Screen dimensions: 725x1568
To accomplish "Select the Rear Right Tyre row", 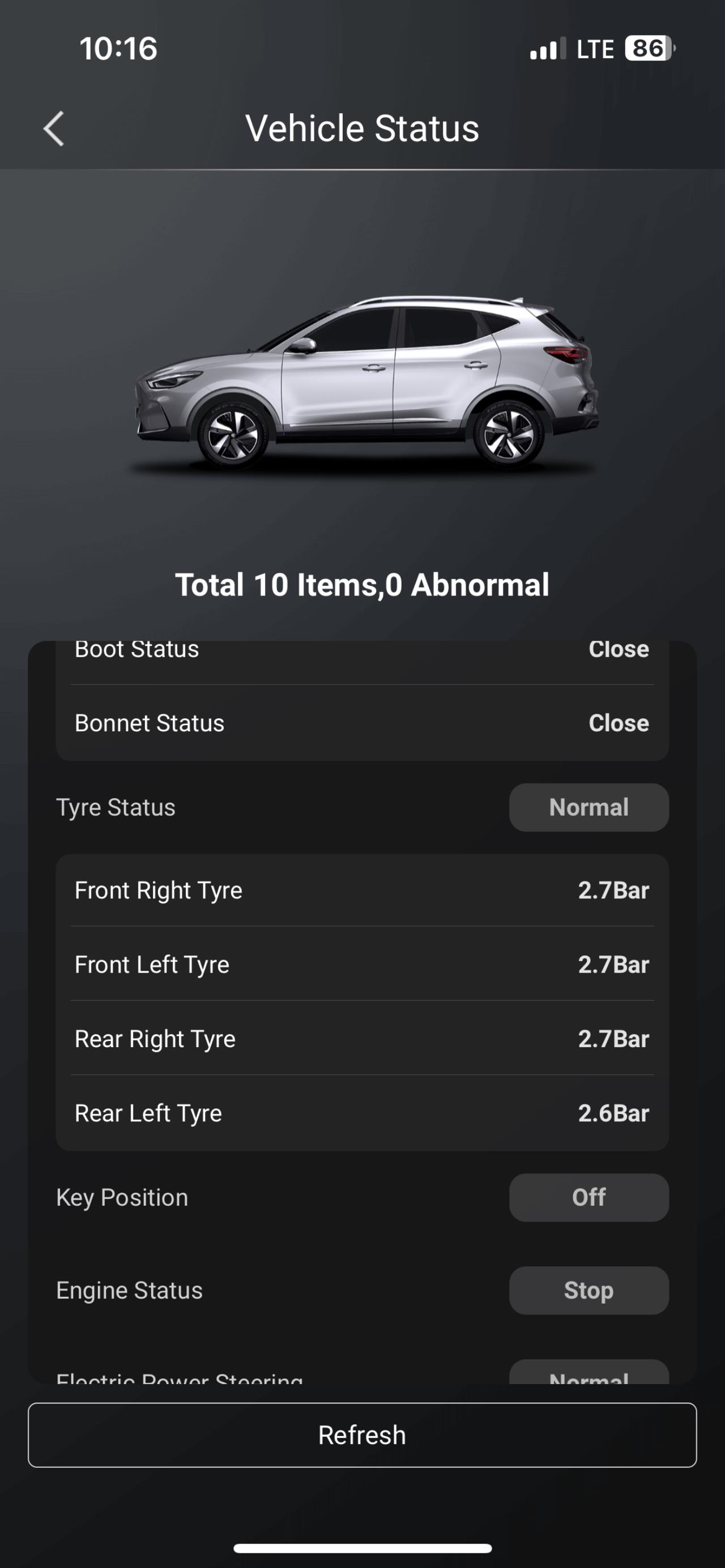I will 362,1038.
